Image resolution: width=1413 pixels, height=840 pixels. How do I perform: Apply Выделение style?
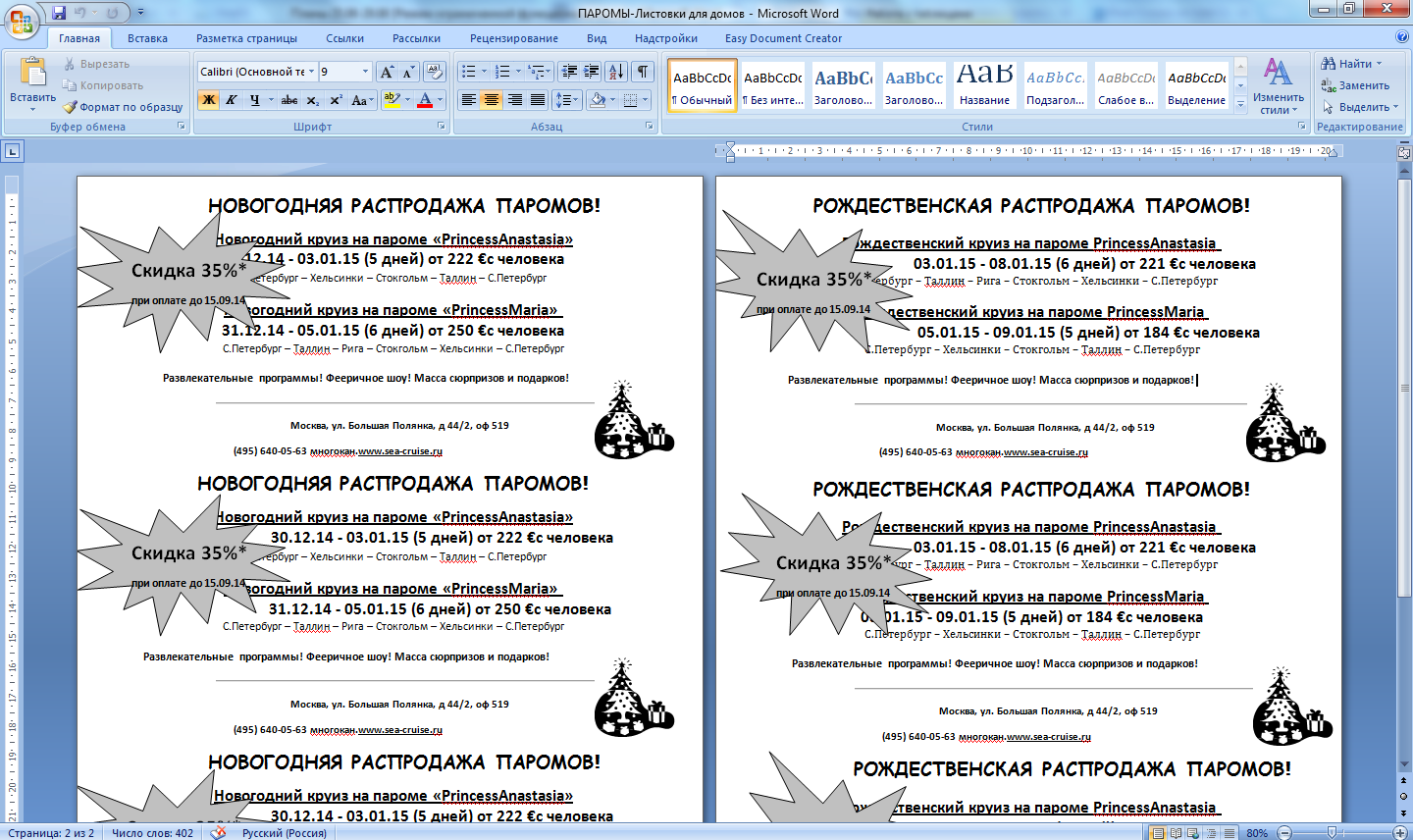(x=1197, y=85)
